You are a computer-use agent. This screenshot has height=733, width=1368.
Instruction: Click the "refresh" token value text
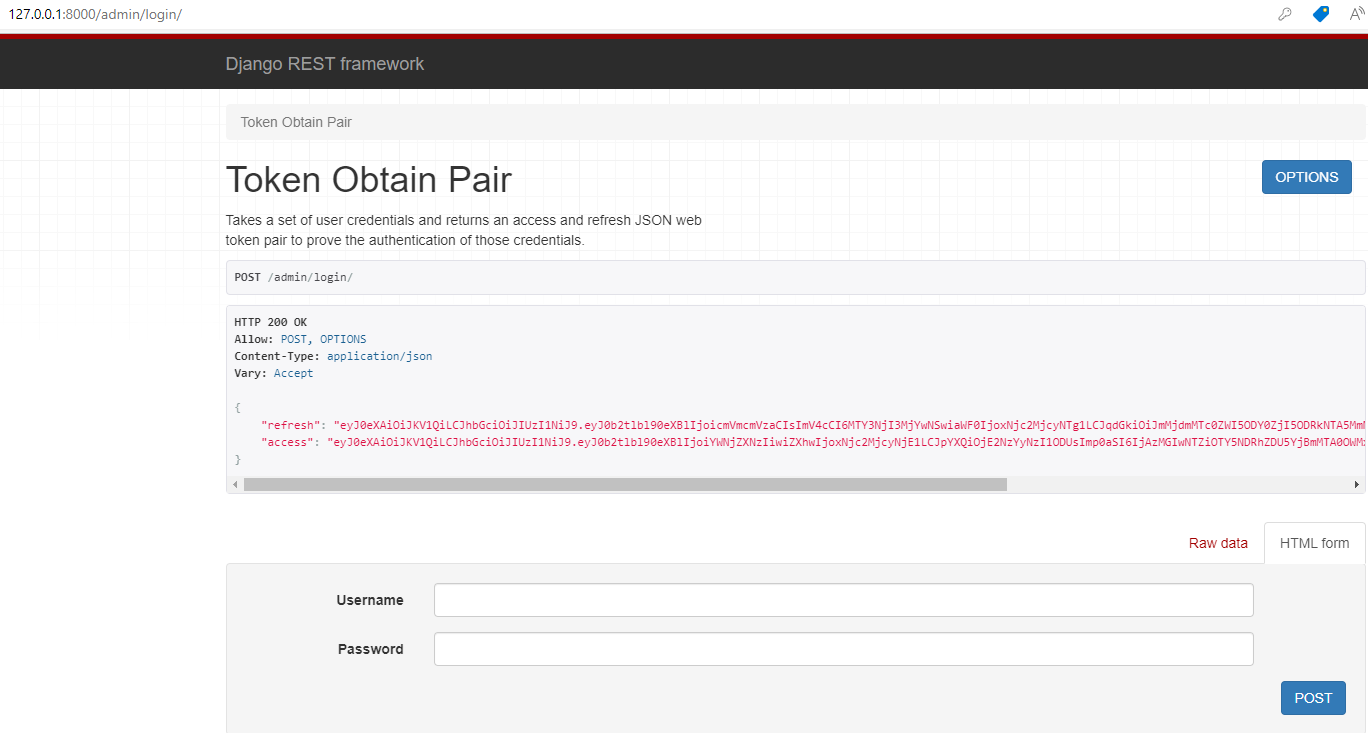pyautogui.click(x=849, y=424)
